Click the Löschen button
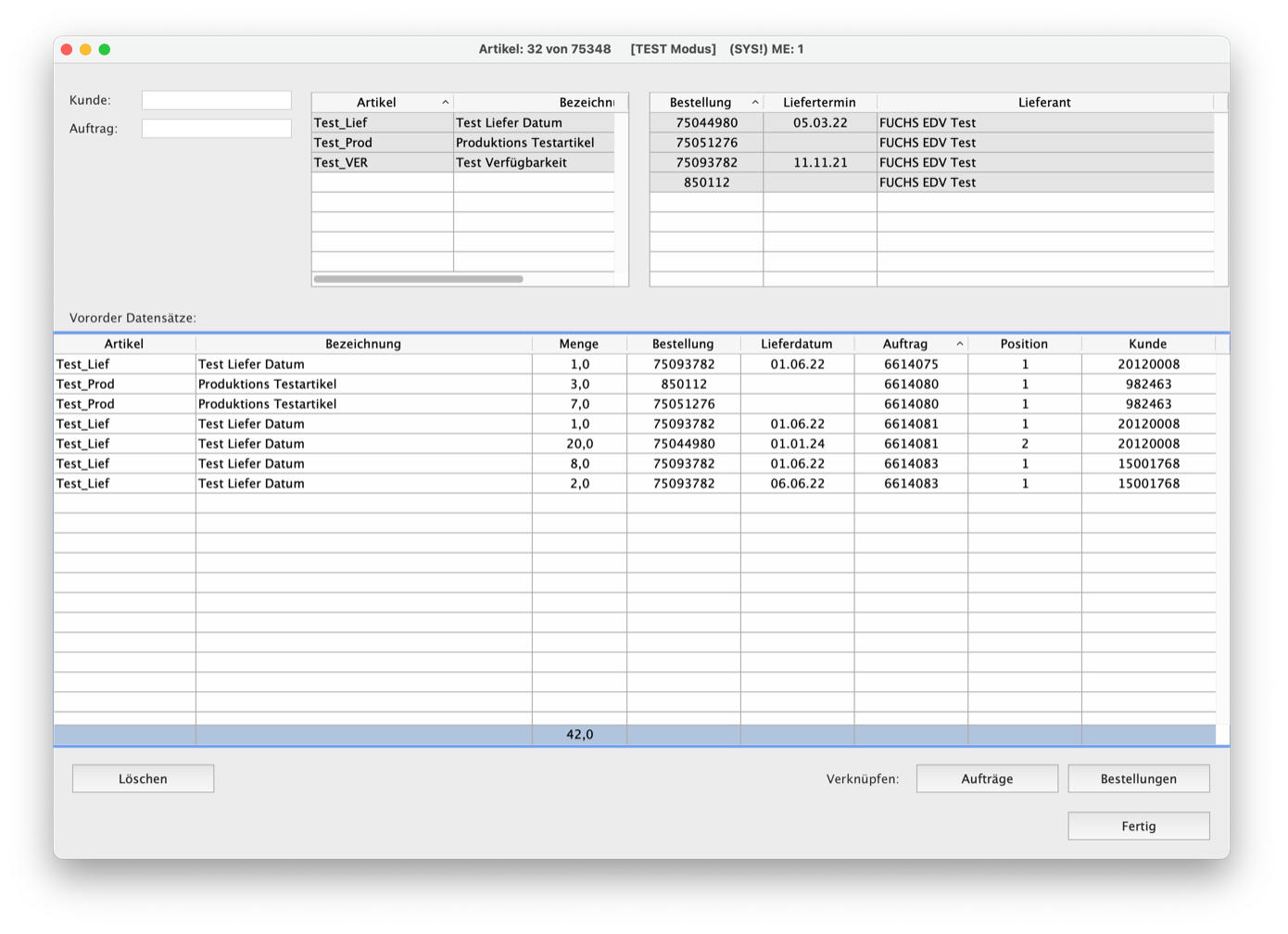Screen dimensions: 1288x934 click(143, 778)
